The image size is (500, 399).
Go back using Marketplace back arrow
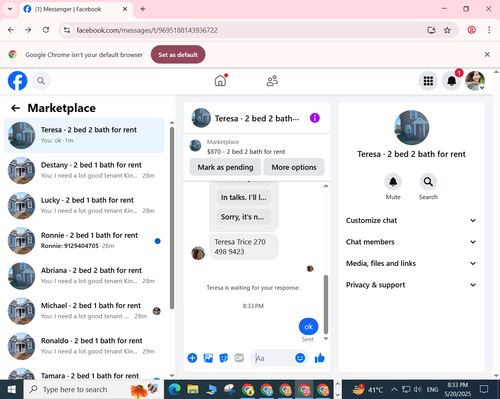click(15, 108)
